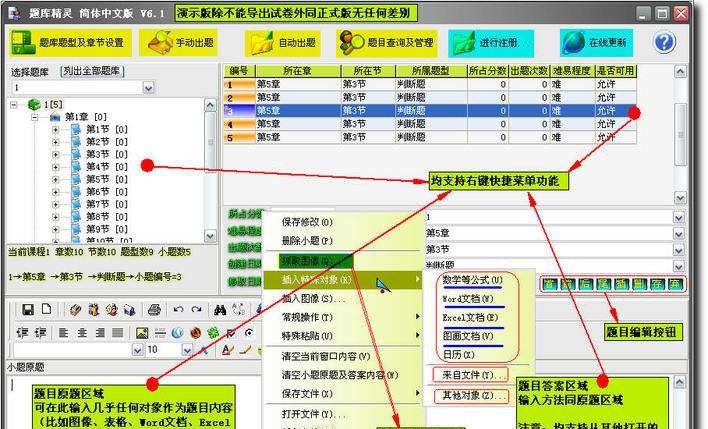Select table row 1 in question list
This screenshot has width=708, height=429.
(x=430, y=84)
